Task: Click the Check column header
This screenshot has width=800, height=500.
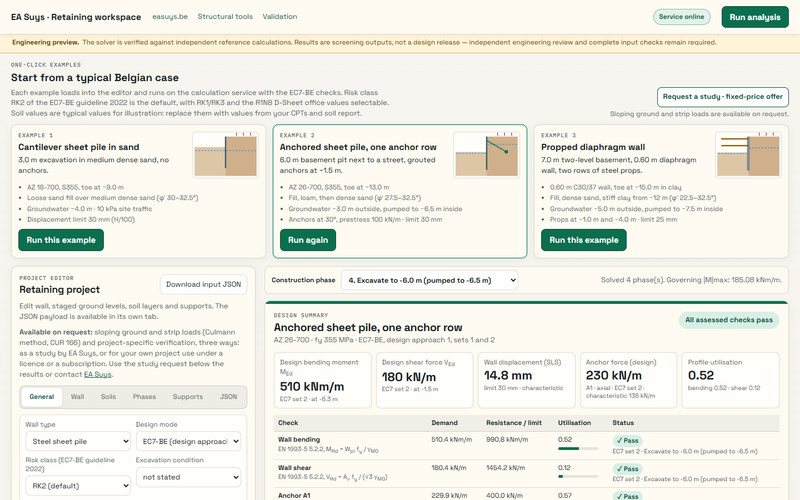Action: coord(288,422)
